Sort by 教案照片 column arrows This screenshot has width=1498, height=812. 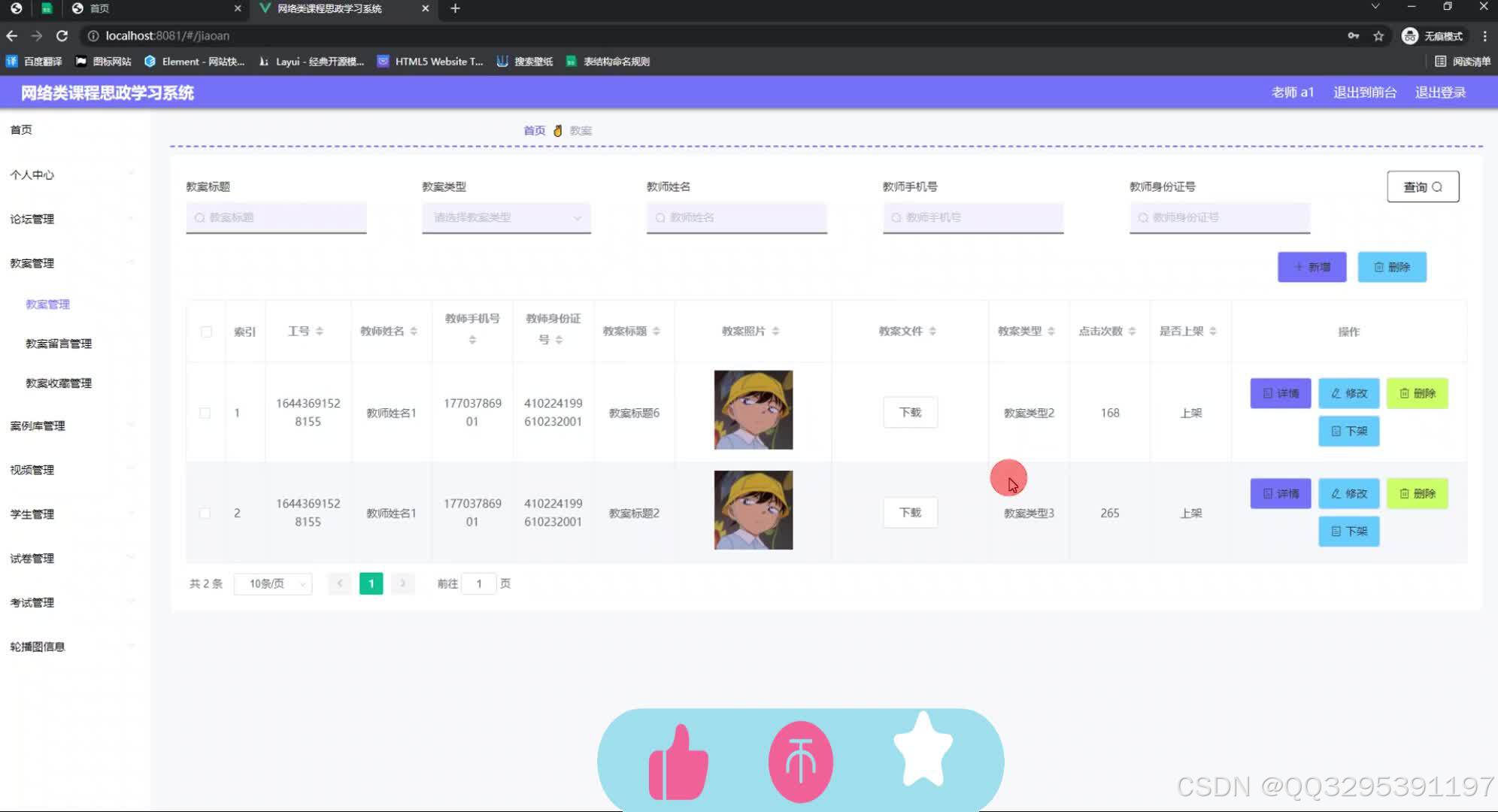pos(775,332)
